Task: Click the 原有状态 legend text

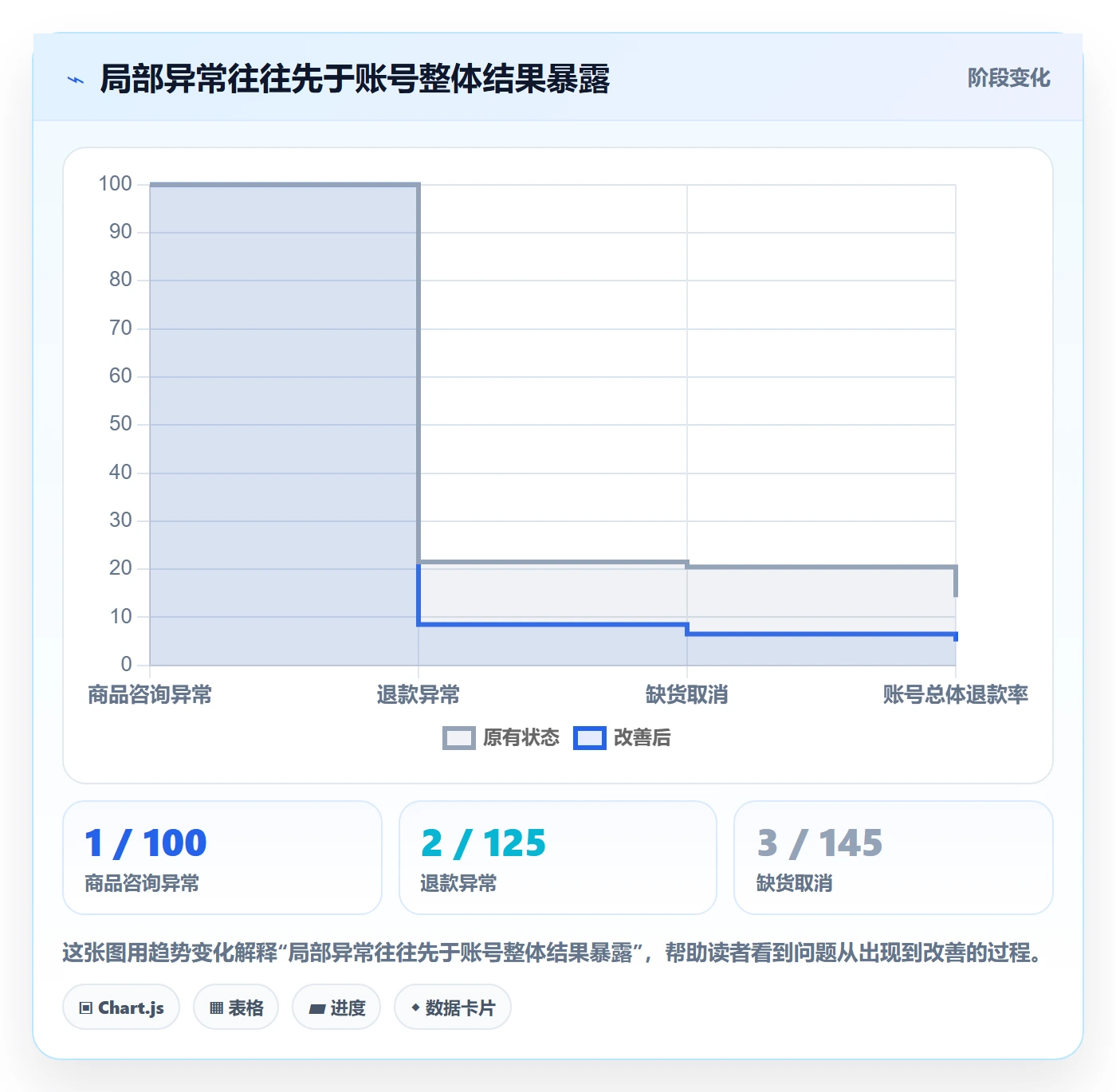Action: point(521,738)
